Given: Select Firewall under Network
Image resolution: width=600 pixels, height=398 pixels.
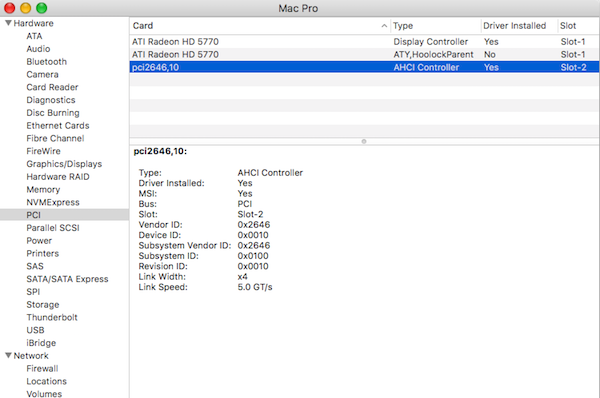Looking at the screenshot, I should point(42,369).
